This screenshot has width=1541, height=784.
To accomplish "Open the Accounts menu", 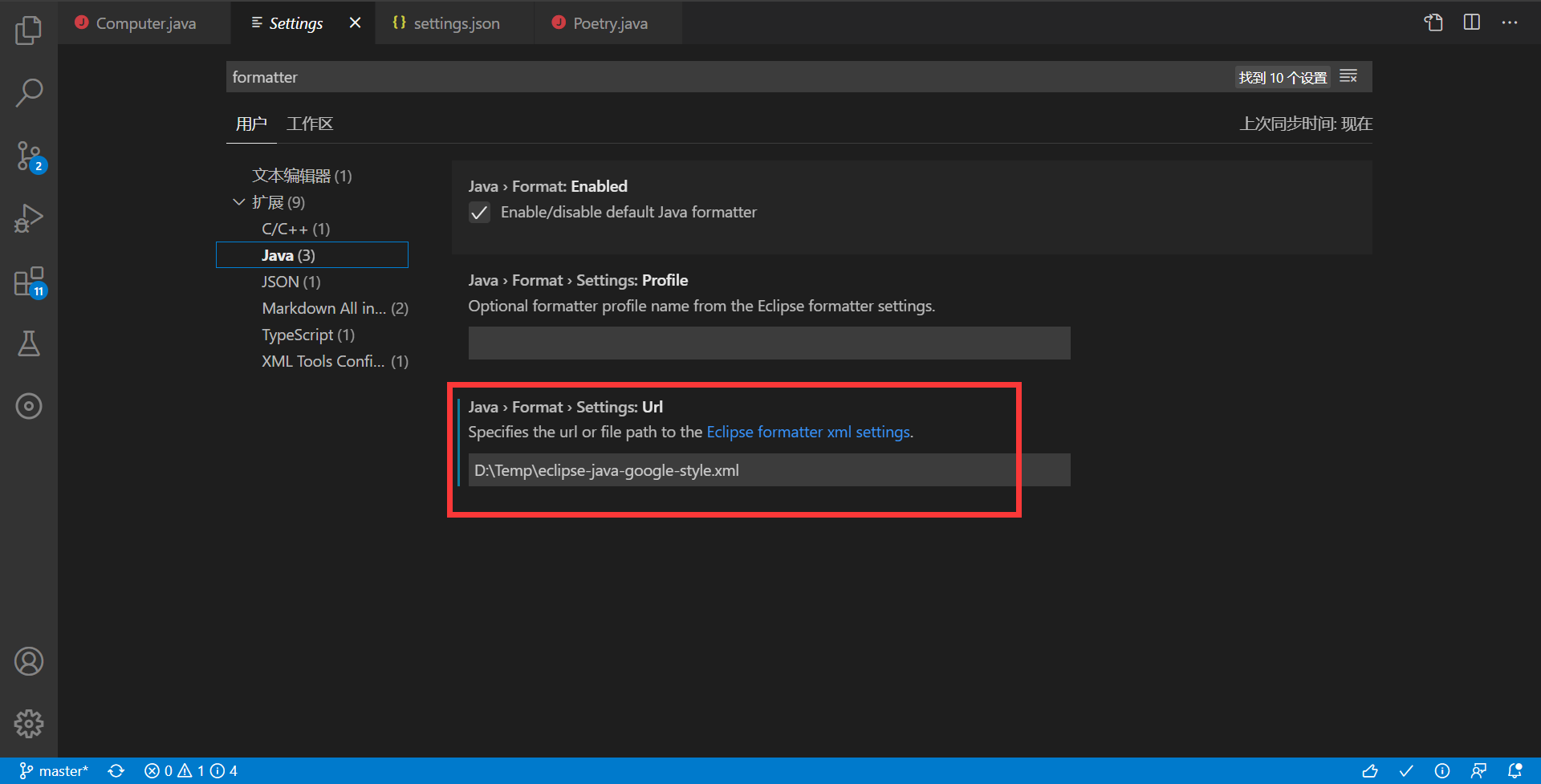I will pos(29,661).
